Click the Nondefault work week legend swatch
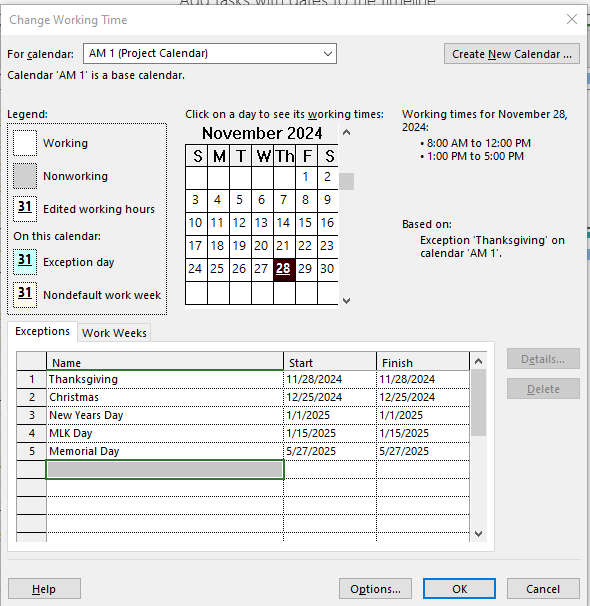This screenshot has height=606, width=590. pos(25,295)
